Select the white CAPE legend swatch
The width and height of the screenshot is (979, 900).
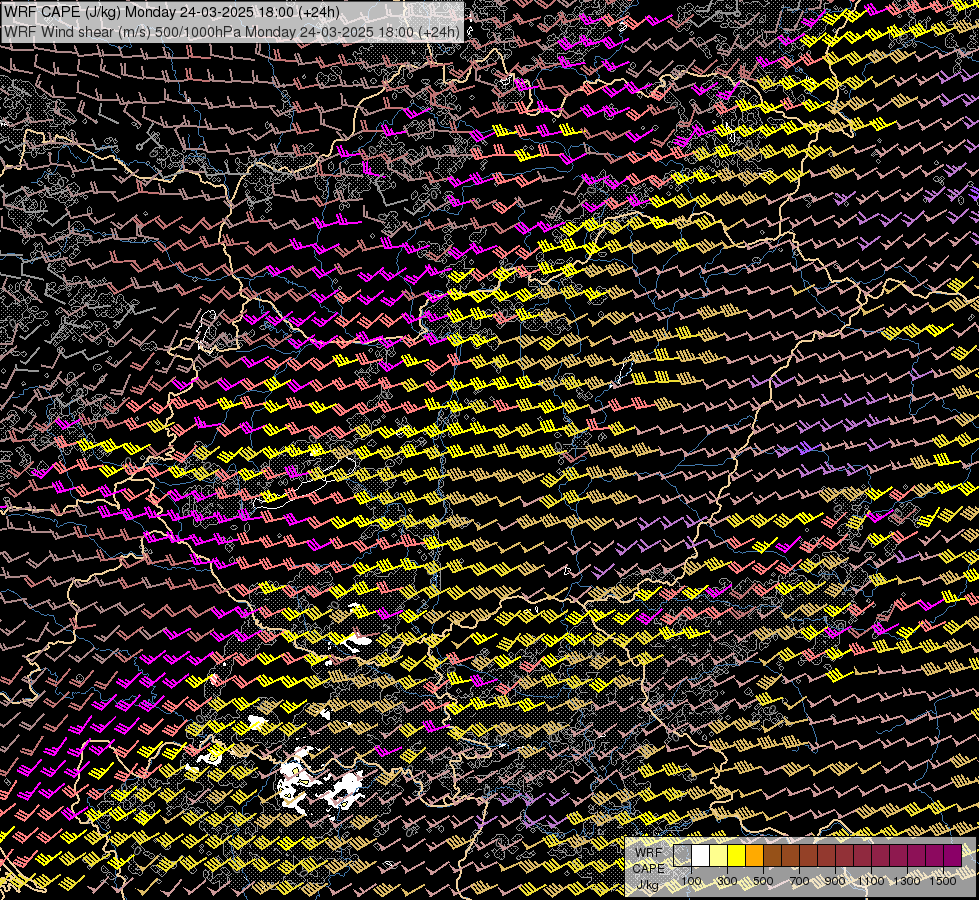coord(701,856)
